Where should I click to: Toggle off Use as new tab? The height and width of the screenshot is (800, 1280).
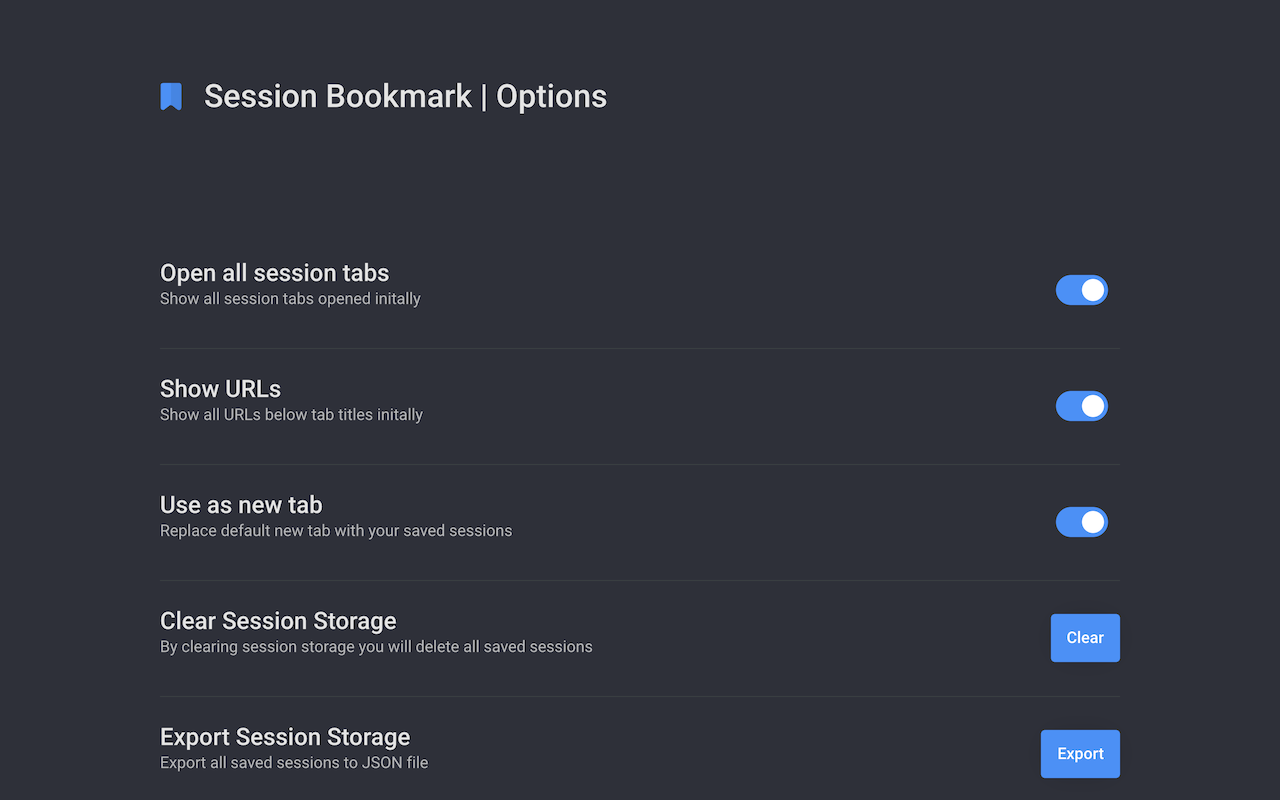point(1081,522)
